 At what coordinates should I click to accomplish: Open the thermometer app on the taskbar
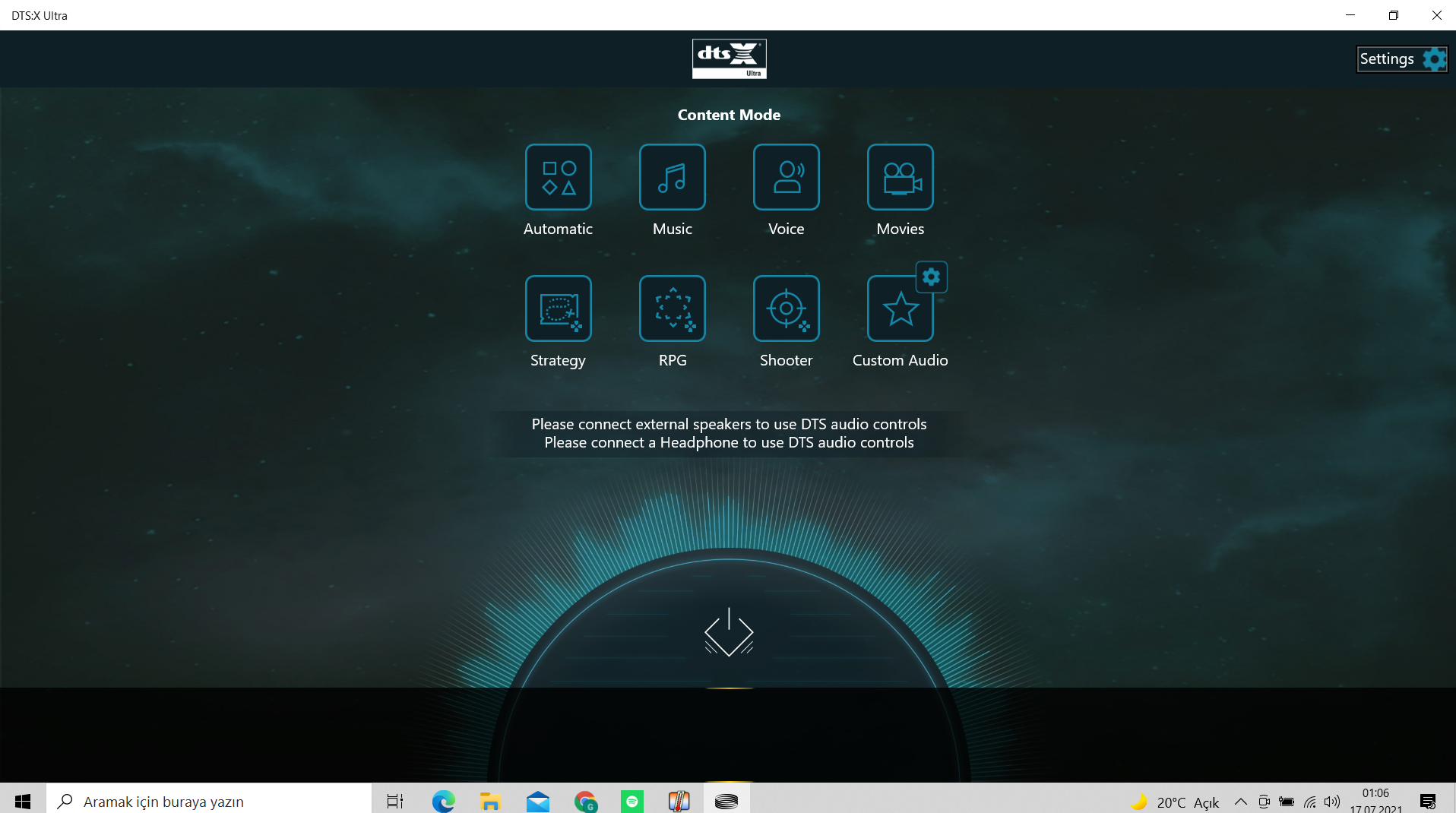679,801
